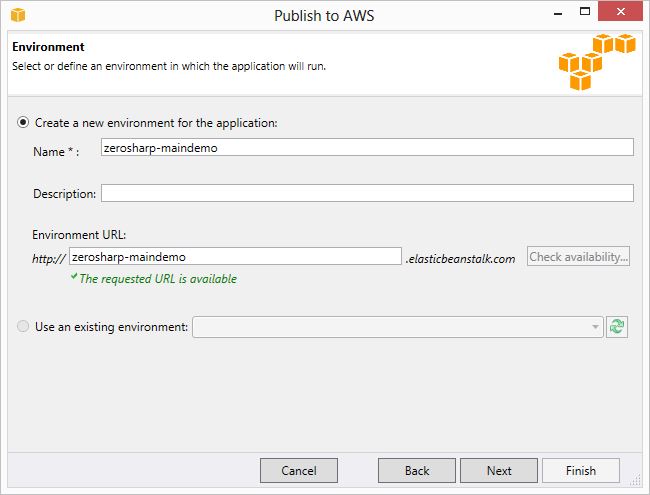Close the Publish to AWS dialog
This screenshot has width=650, height=495.
(620, 11)
